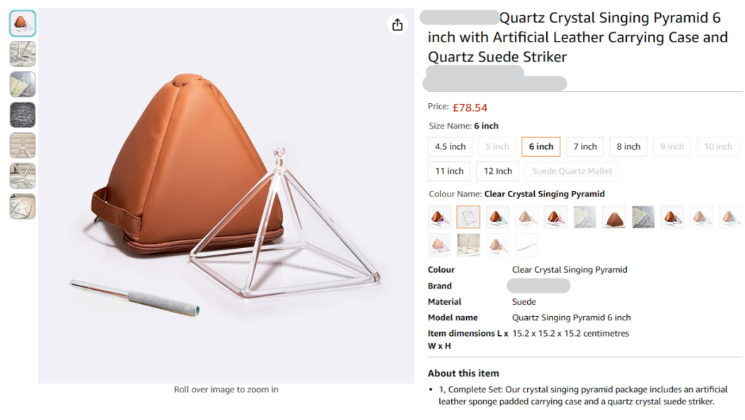Select the 11 inch size option
The width and height of the screenshot is (745, 420).
coord(449,171)
